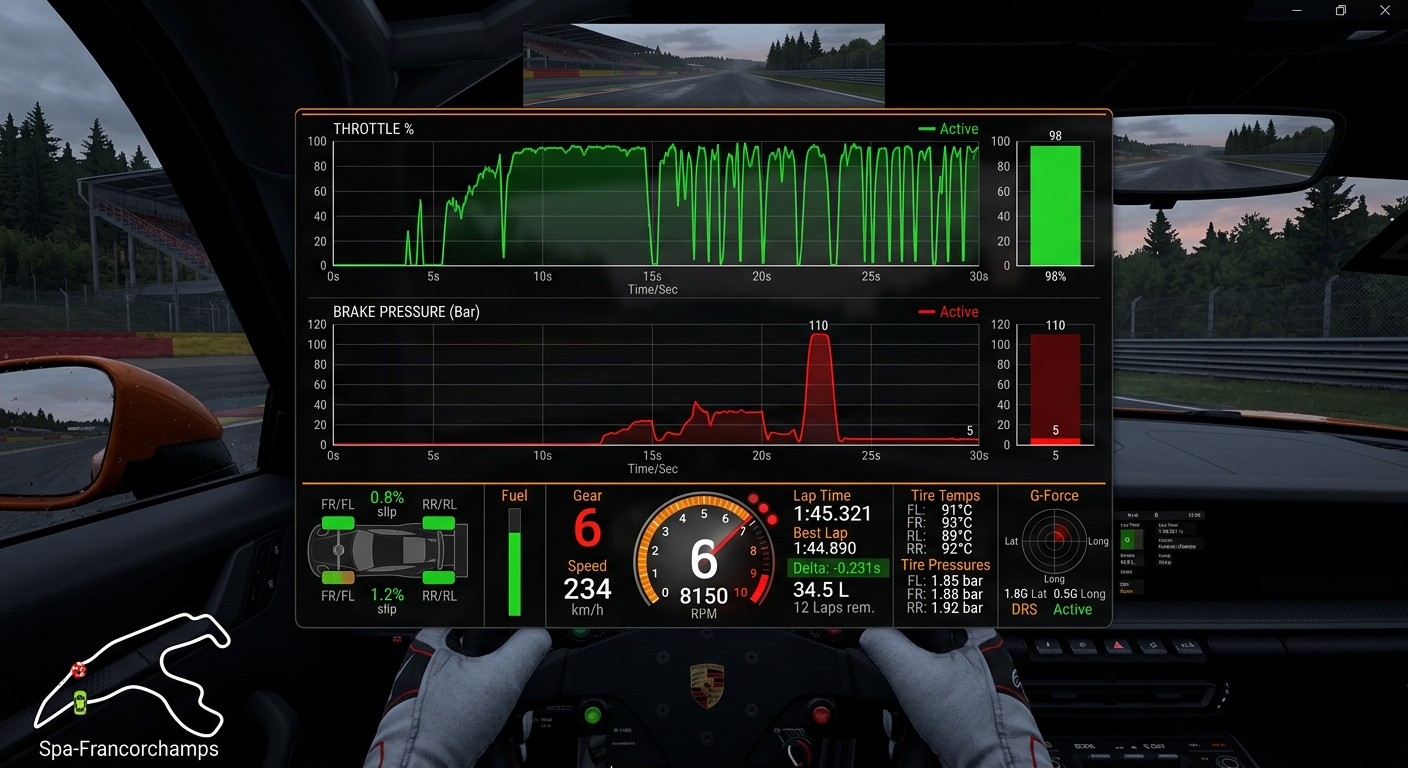Click the FR 1.88 bar pressure

(944, 594)
